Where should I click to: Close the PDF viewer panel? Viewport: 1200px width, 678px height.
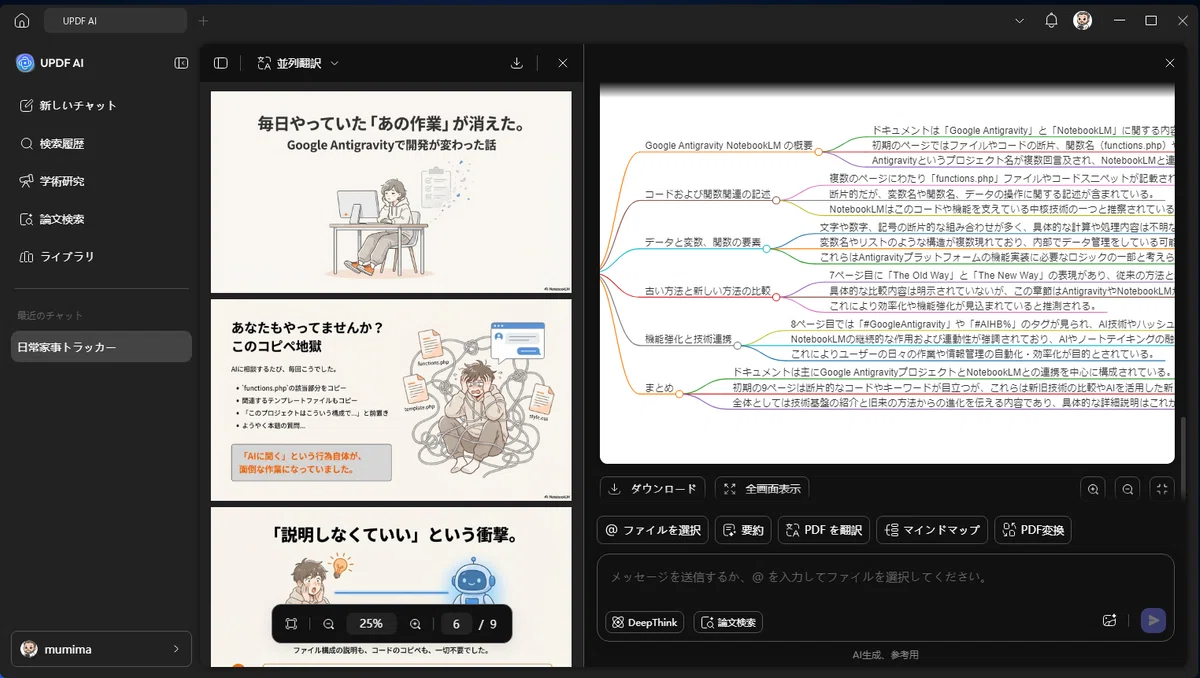tap(563, 63)
